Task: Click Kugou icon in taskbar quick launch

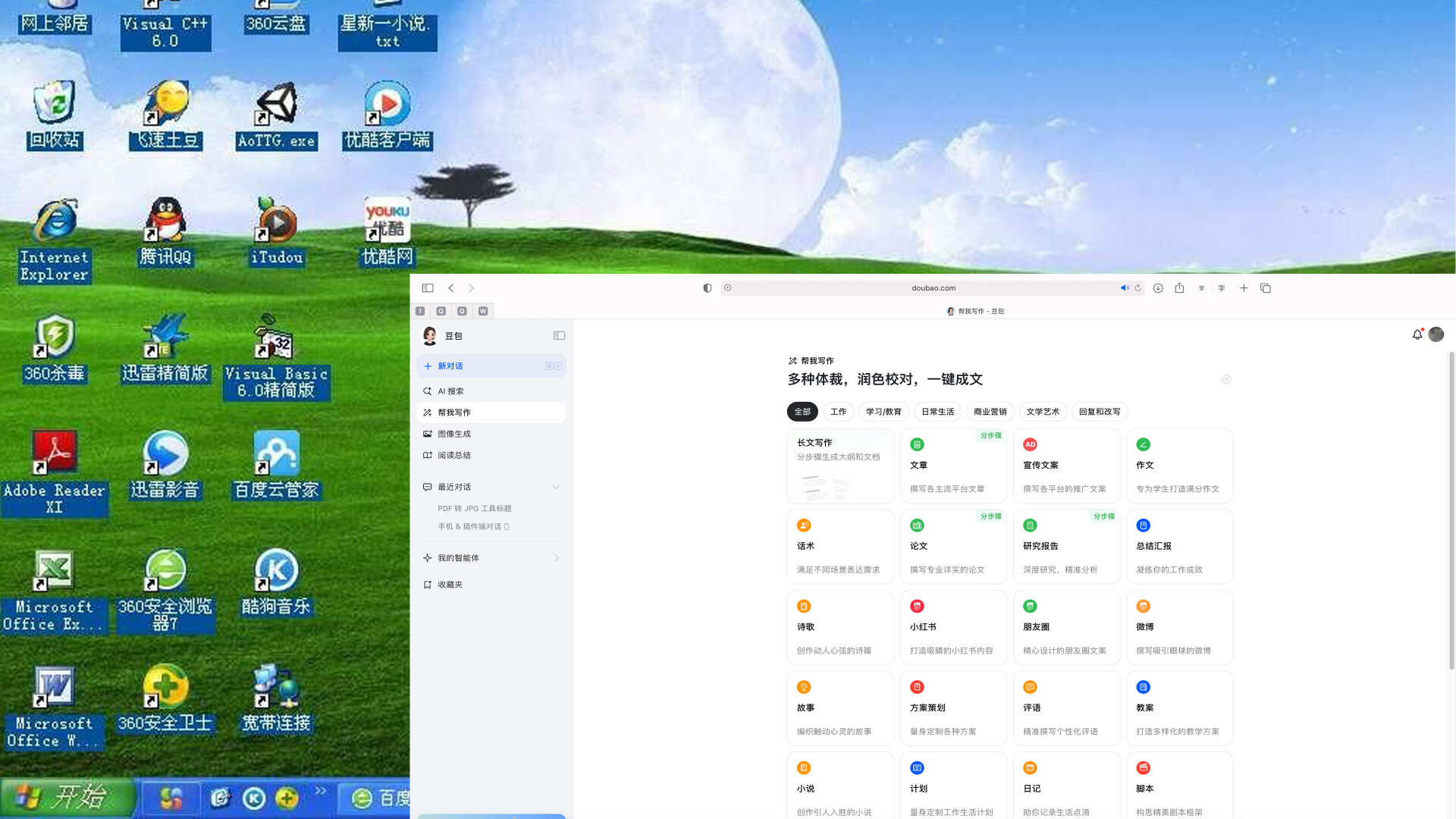Action: [254, 798]
